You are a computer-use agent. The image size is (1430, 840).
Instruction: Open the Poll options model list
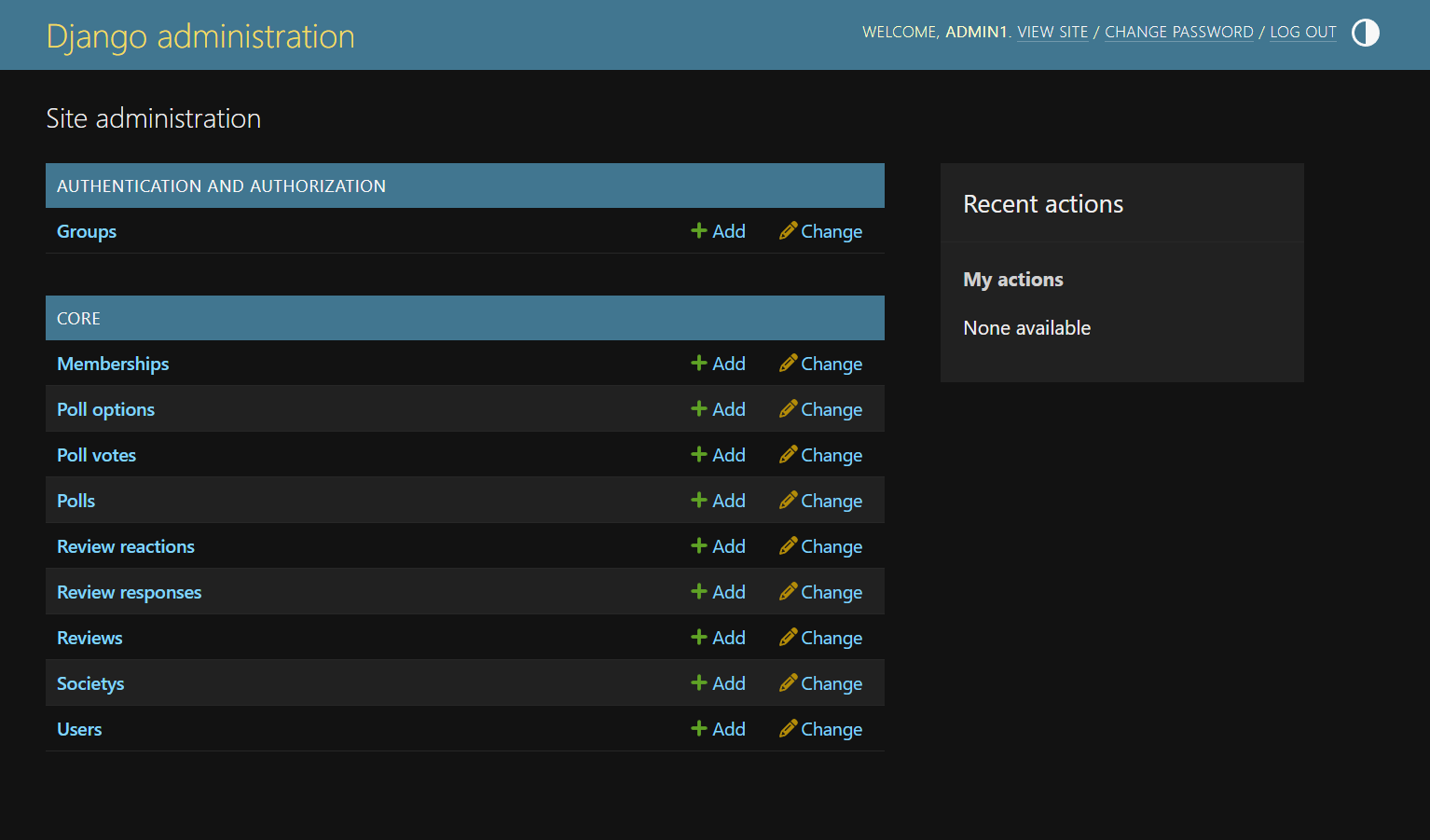[x=105, y=409]
